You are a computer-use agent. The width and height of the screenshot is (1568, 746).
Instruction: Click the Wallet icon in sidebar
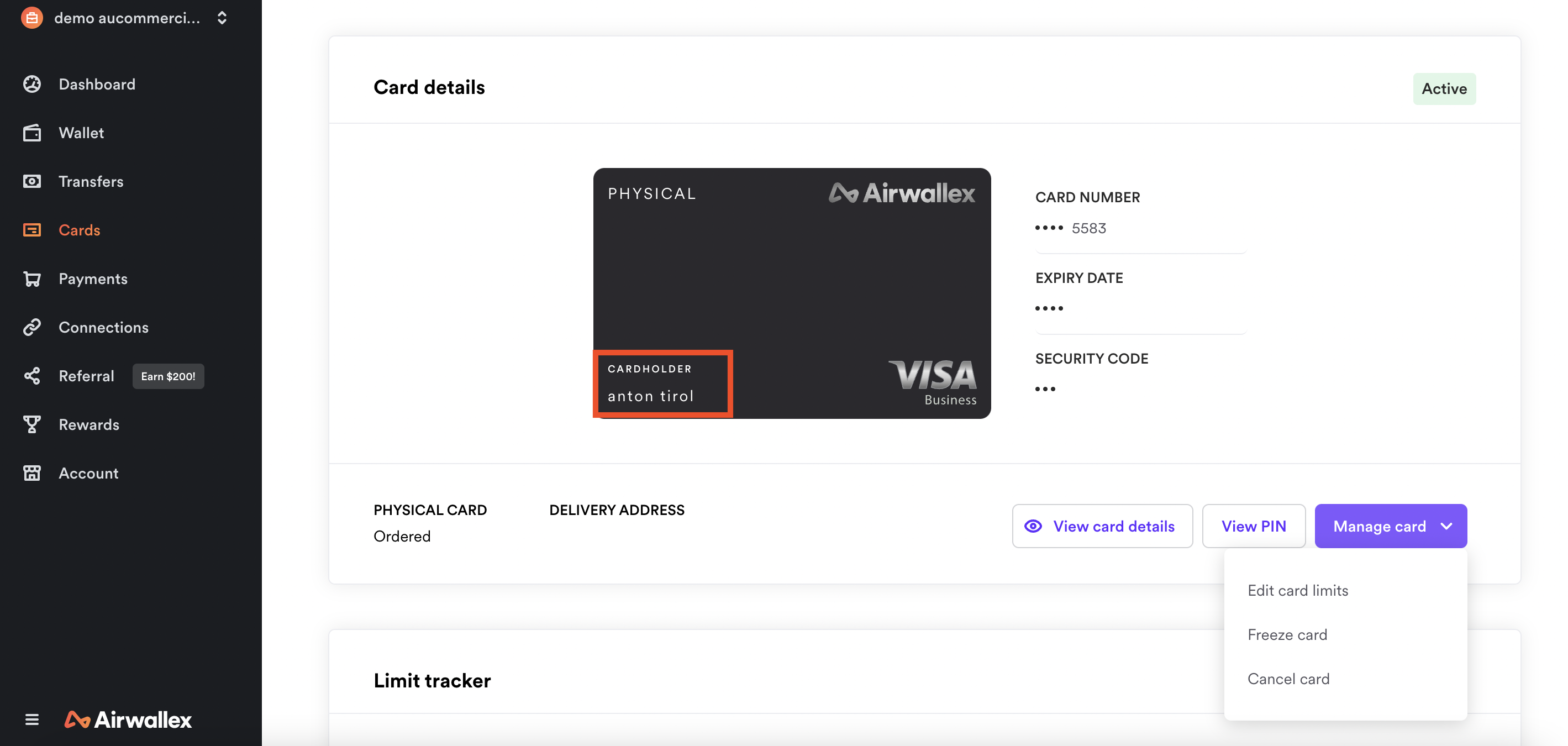point(32,131)
